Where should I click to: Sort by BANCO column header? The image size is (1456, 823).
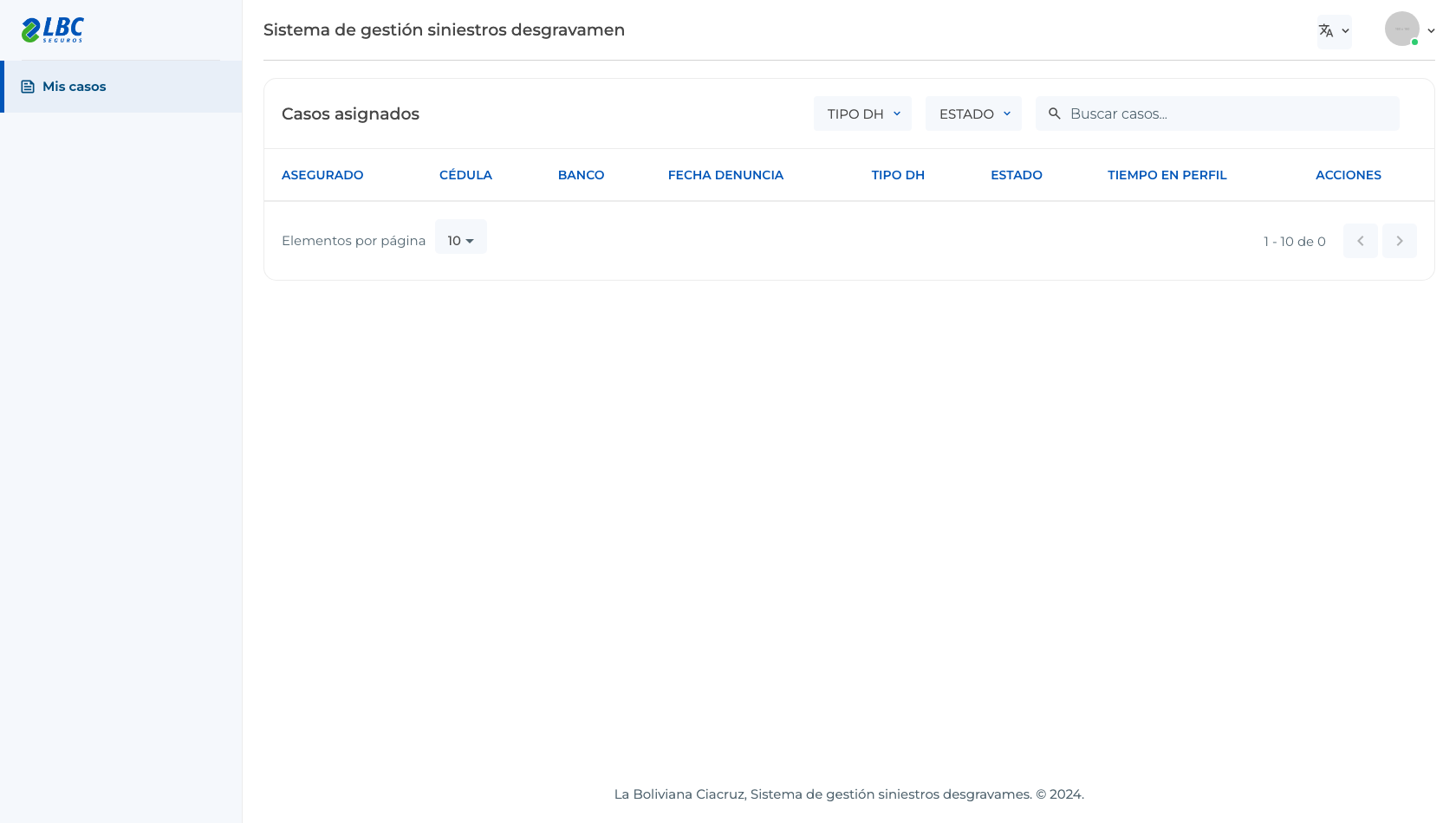point(581,175)
